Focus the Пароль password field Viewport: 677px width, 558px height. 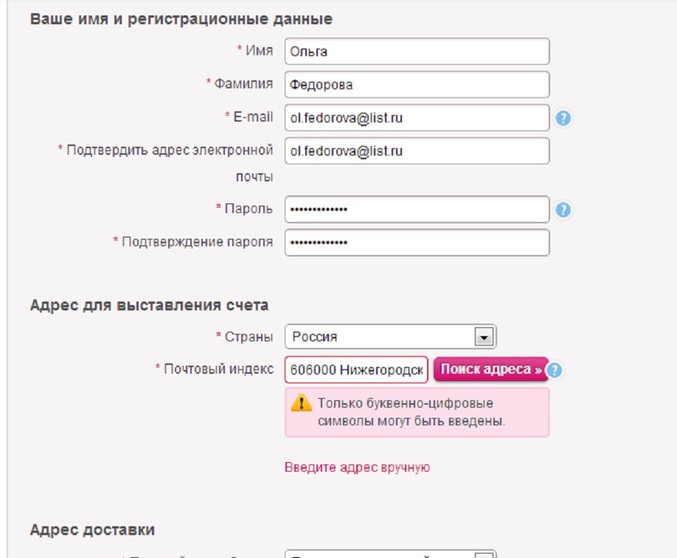pyautogui.click(x=416, y=209)
